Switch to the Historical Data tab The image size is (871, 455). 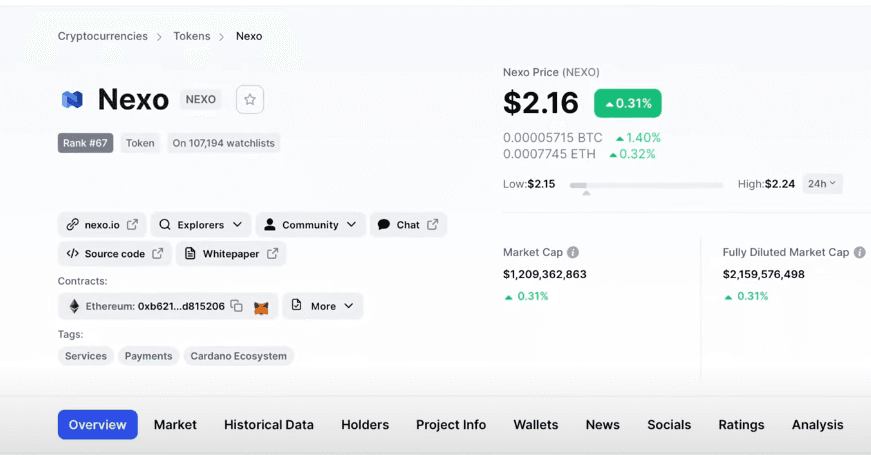(x=269, y=424)
